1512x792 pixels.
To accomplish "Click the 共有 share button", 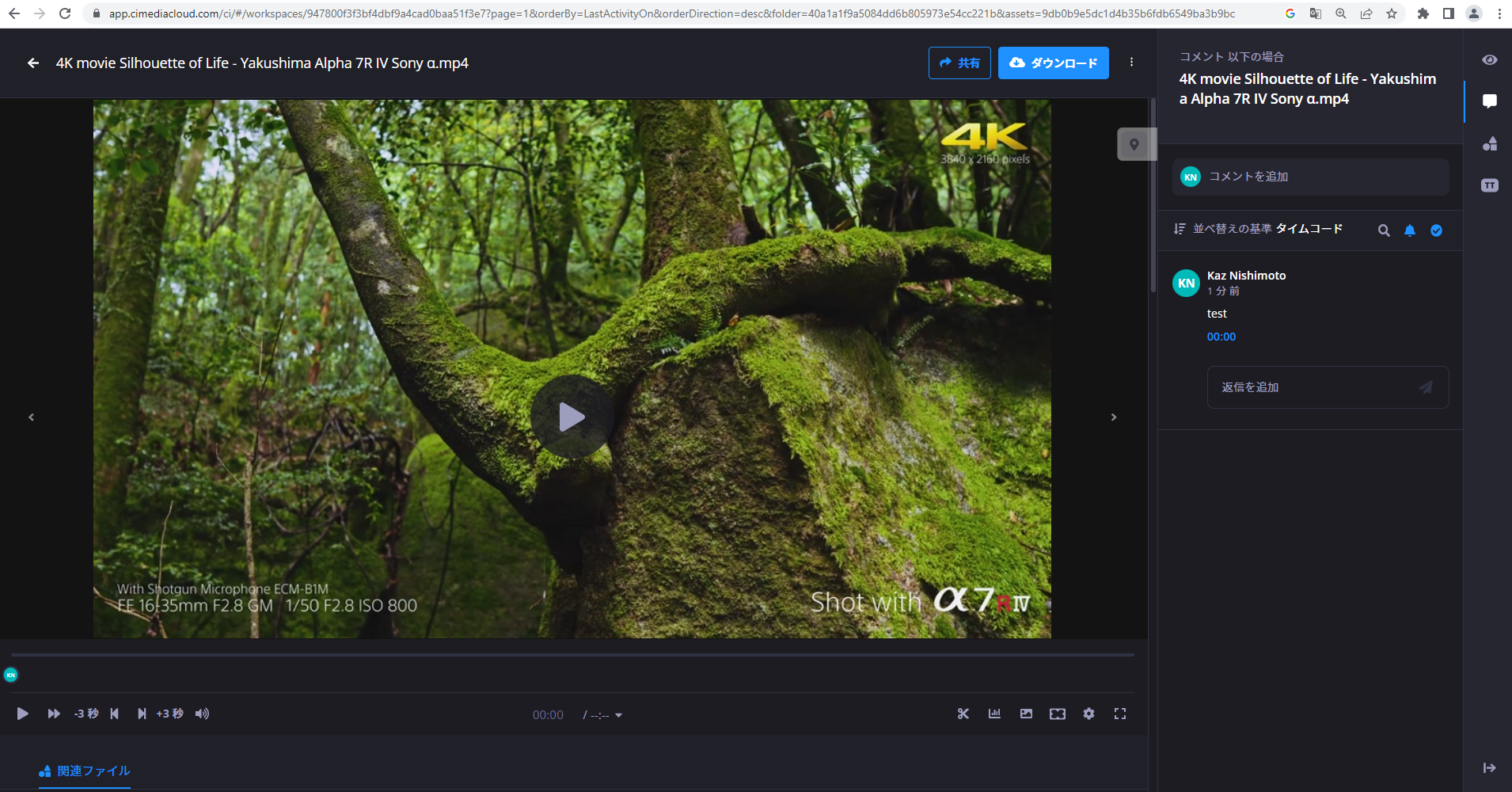I will (959, 63).
